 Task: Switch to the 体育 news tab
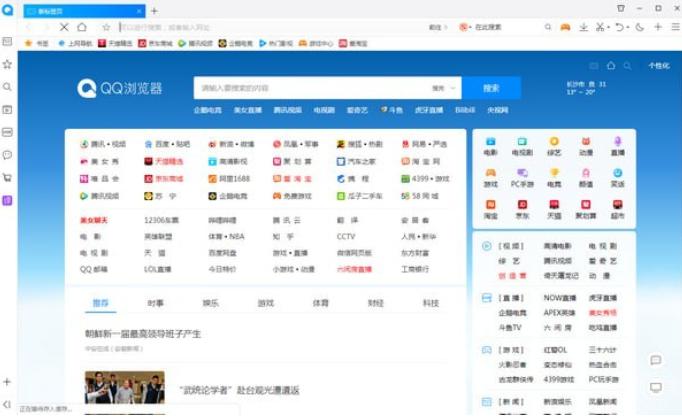321,303
